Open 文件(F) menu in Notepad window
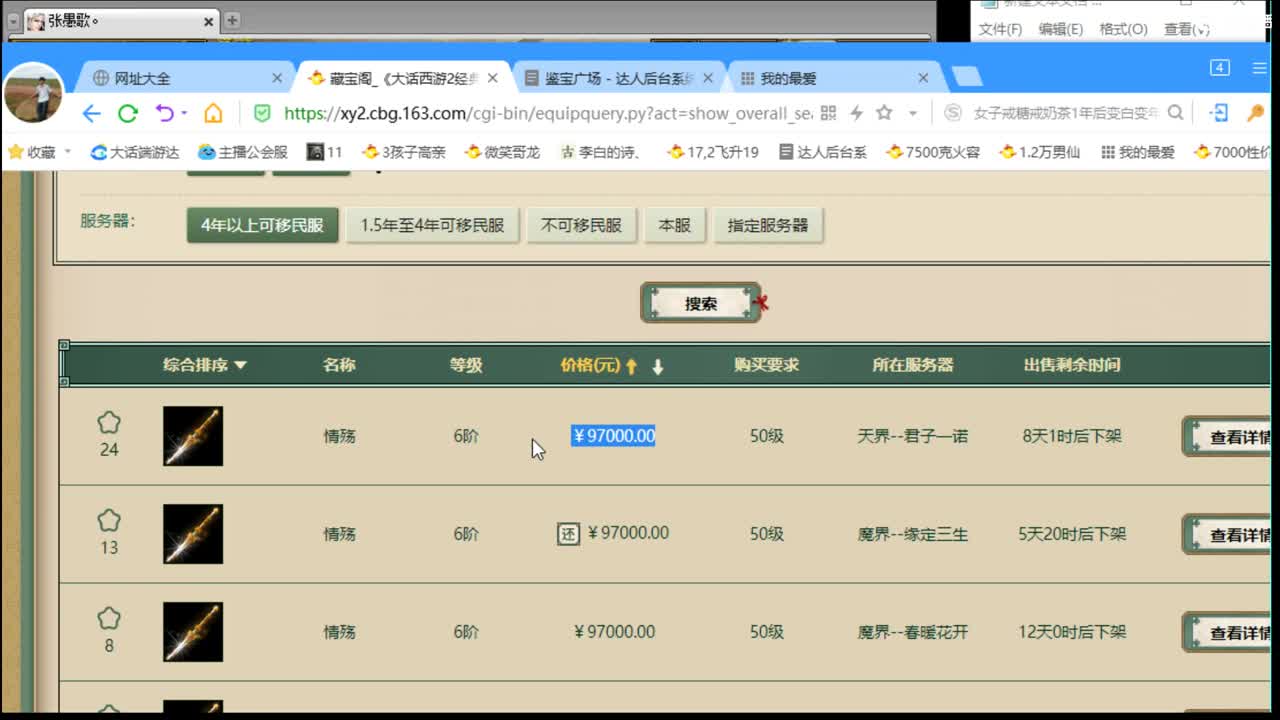This screenshot has width=1280, height=720. [1000, 29]
